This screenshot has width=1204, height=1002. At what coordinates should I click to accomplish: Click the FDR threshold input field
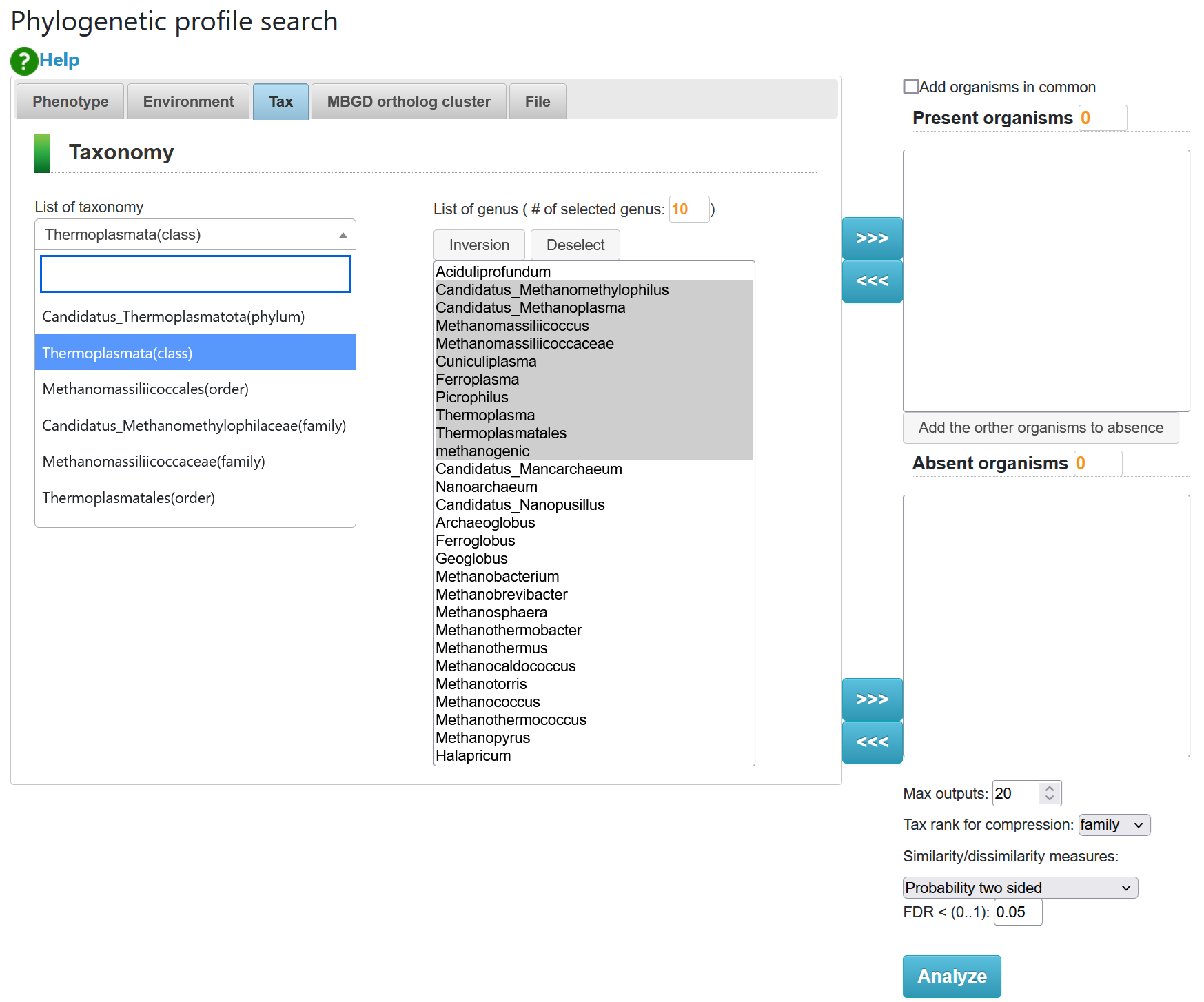[x=1017, y=912]
